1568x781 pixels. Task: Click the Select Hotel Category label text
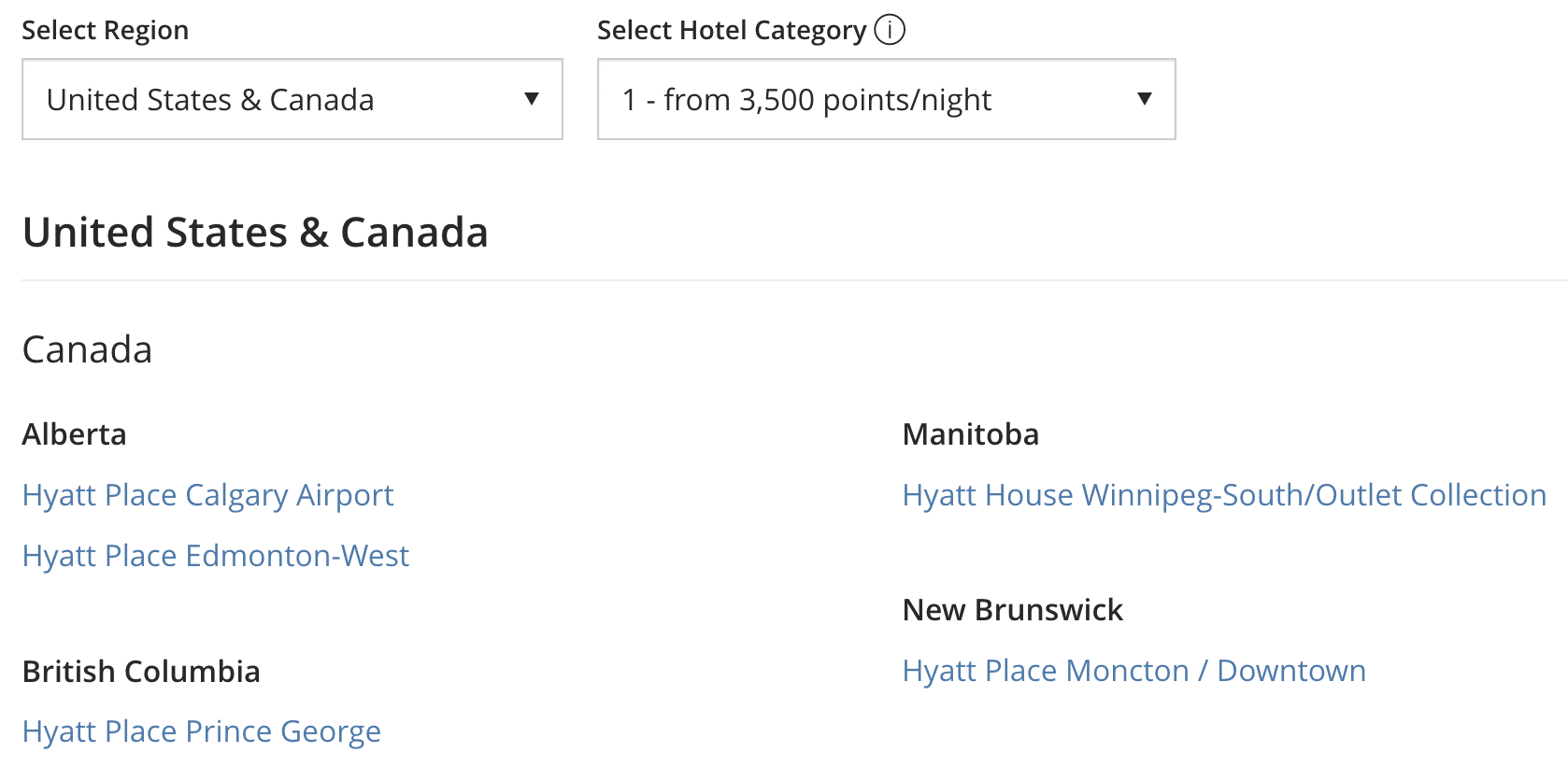(731, 31)
